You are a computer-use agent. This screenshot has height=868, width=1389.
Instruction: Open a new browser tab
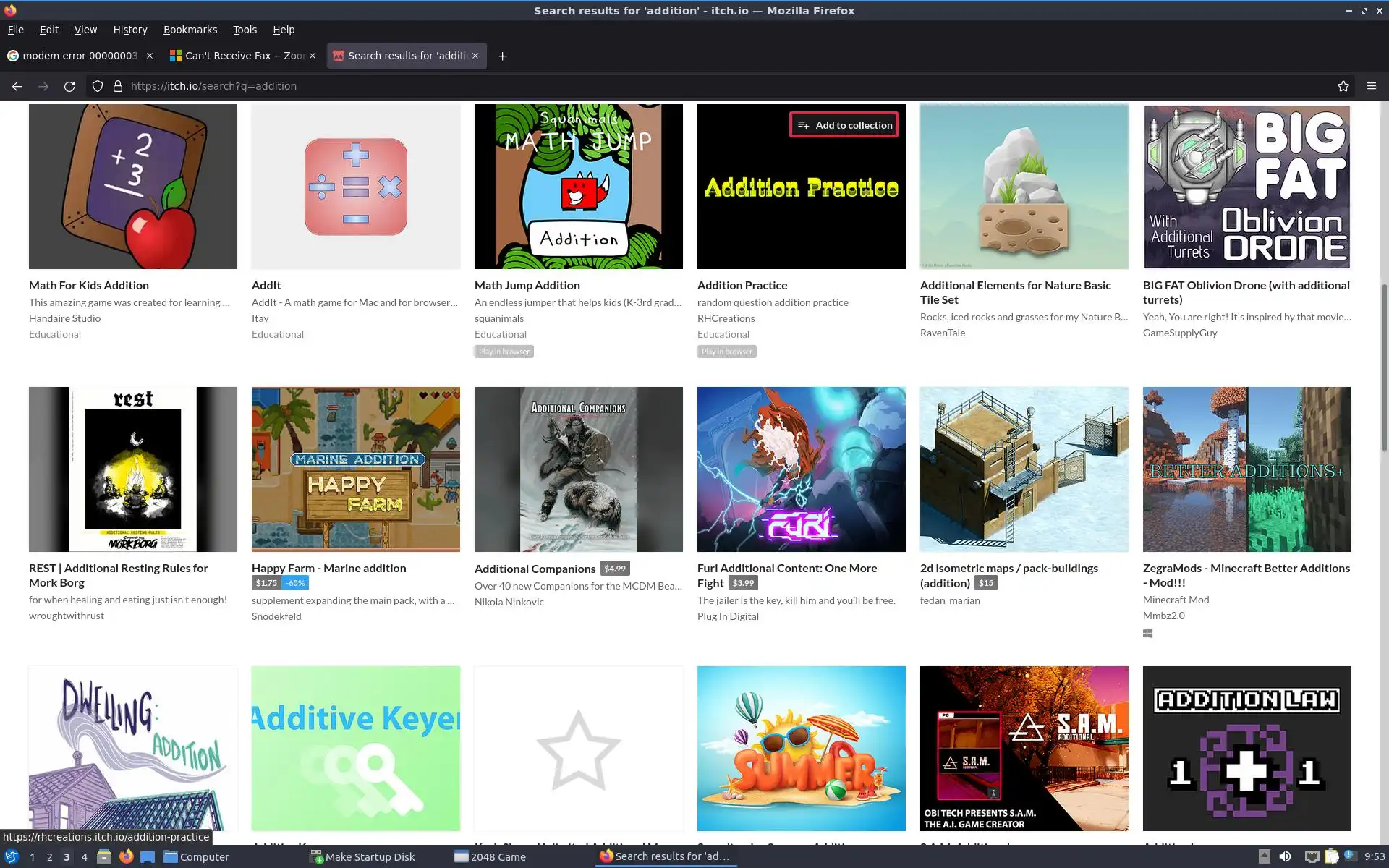coord(502,56)
